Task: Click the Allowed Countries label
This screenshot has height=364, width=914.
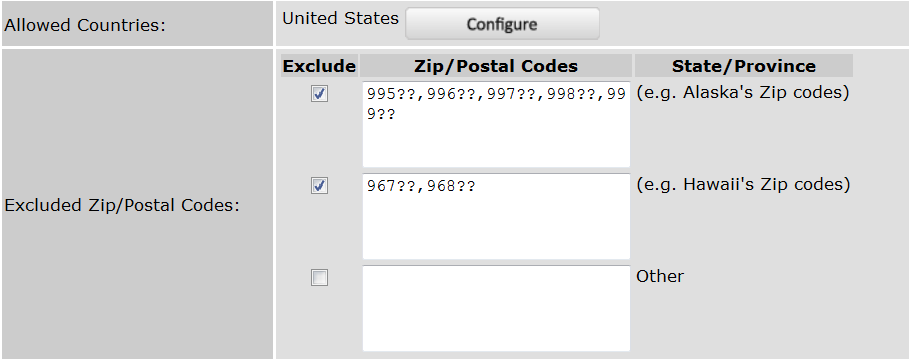Action: point(85,25)
